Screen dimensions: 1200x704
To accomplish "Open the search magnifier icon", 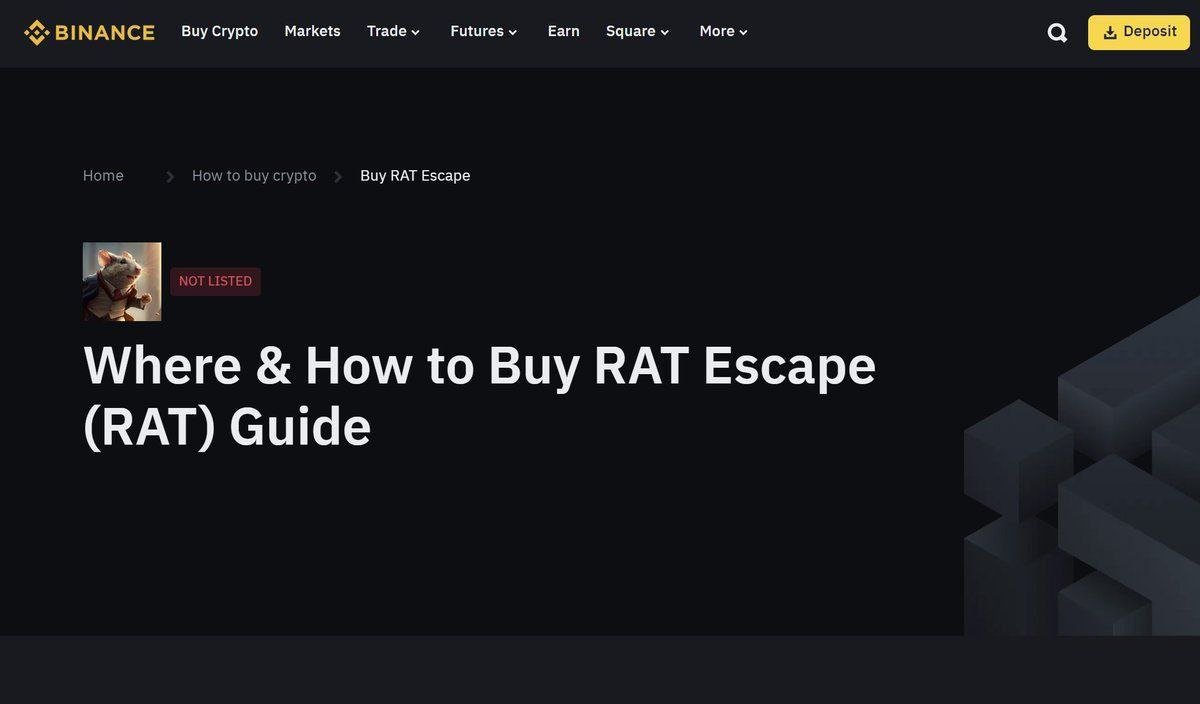I will click(1057, 33).
